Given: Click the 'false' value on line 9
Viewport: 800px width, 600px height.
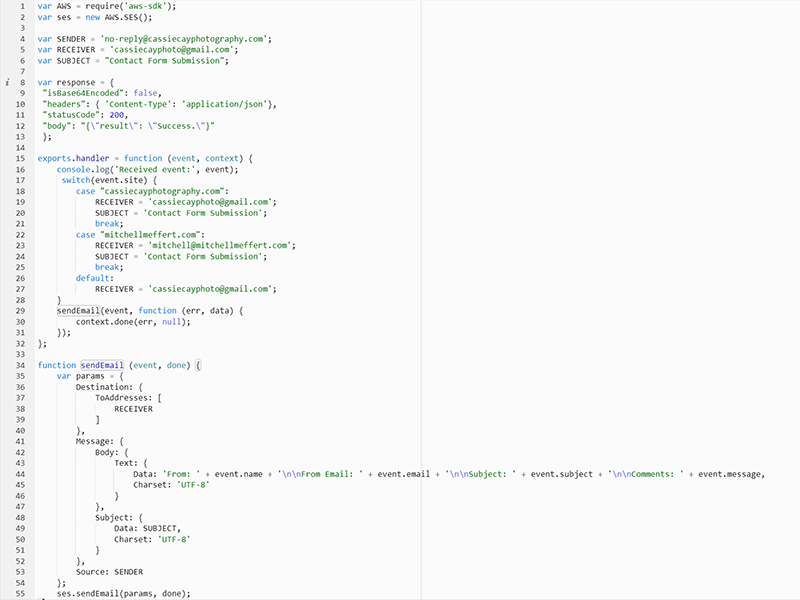Looking at the screenshot, I should point(145,93).
